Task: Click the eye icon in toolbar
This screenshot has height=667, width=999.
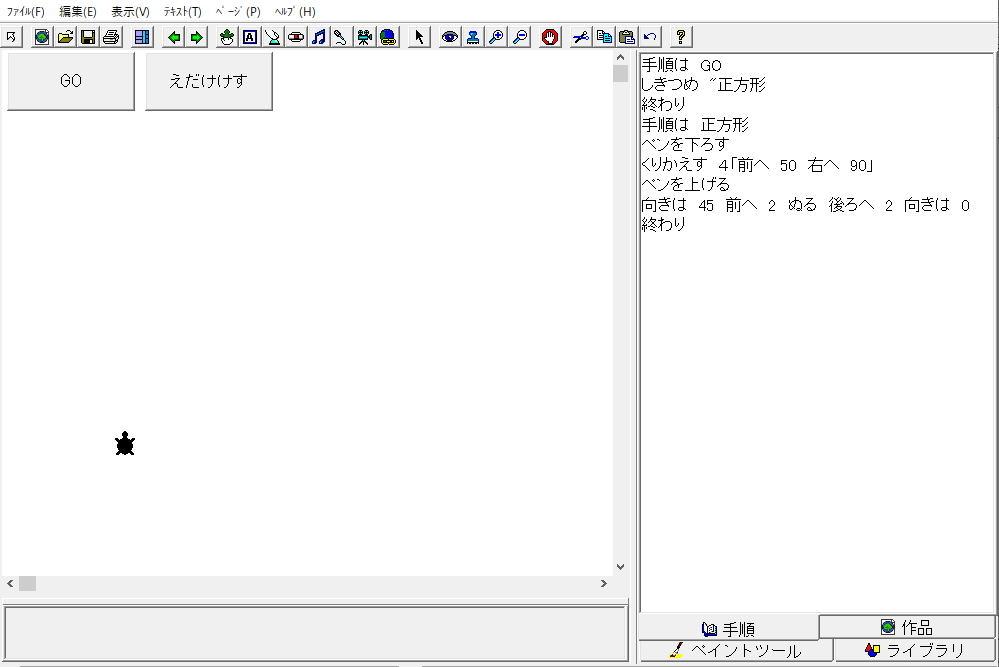Action: click(450, 37)
